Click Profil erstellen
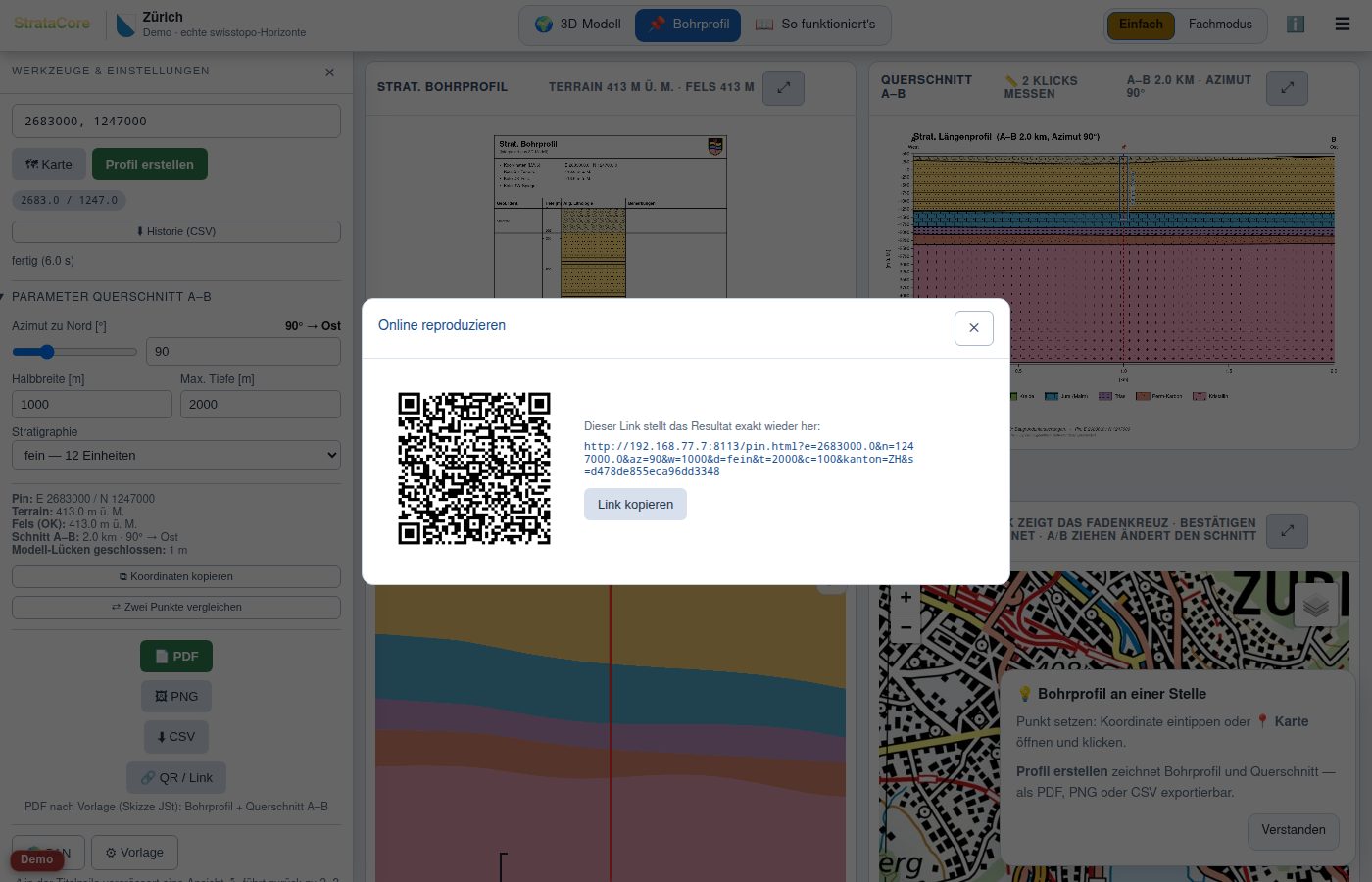Image resolution: width=1372 pixels, height=882 pixels. (x=150, y=165)
